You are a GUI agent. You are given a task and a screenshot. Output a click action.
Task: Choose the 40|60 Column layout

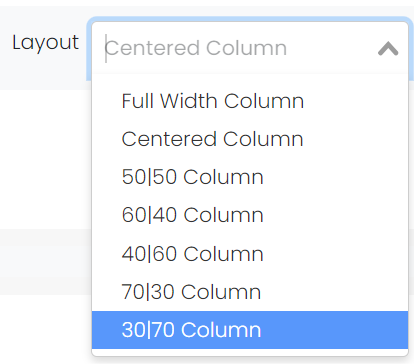point(250,254)
